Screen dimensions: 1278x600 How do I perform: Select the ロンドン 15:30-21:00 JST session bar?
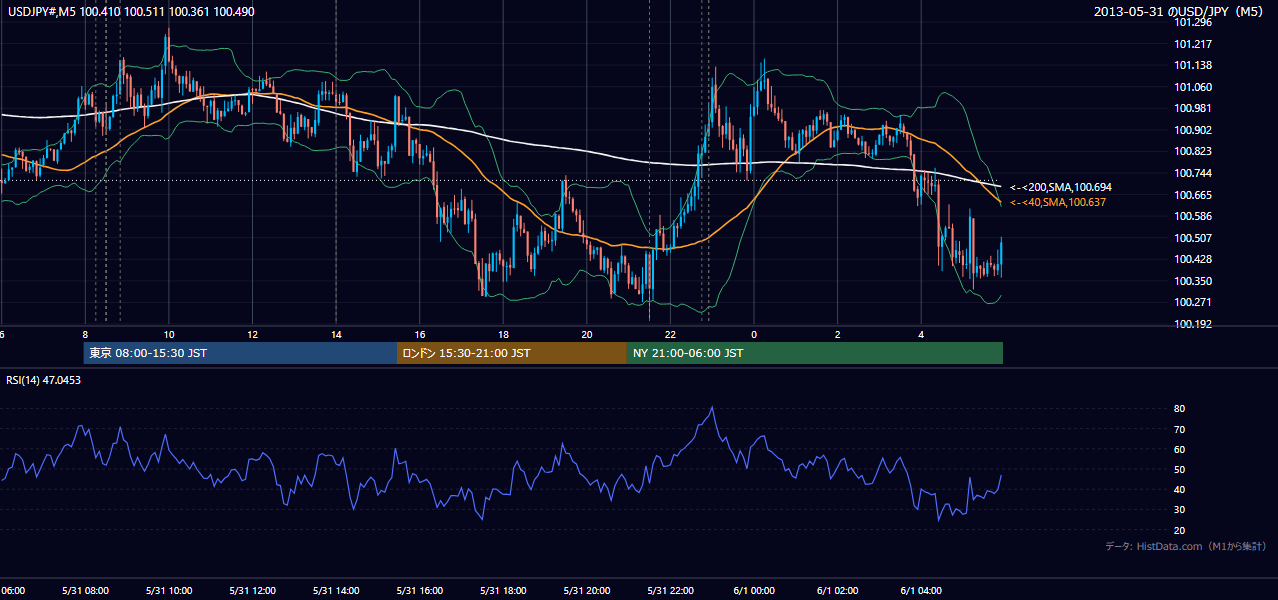tap(512, 353)
